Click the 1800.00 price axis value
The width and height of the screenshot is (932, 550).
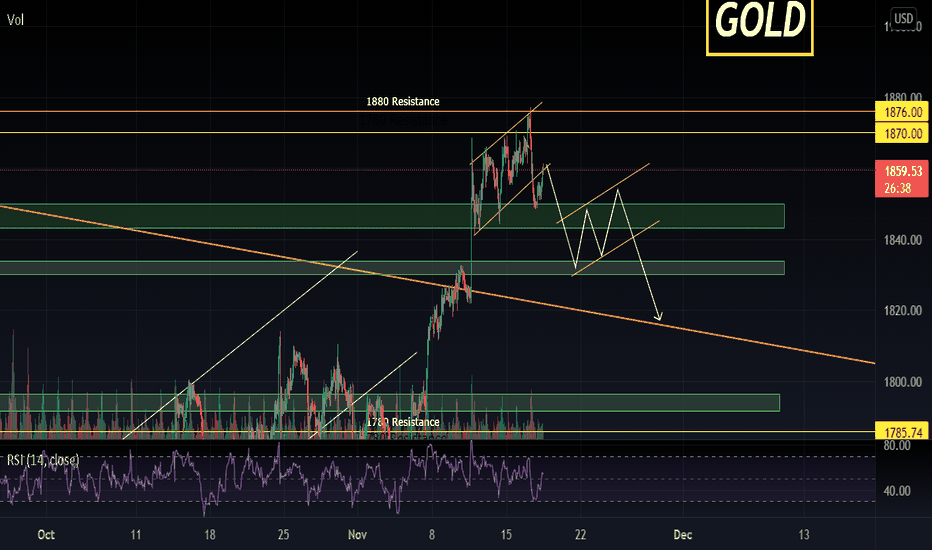tap(902, 382)
